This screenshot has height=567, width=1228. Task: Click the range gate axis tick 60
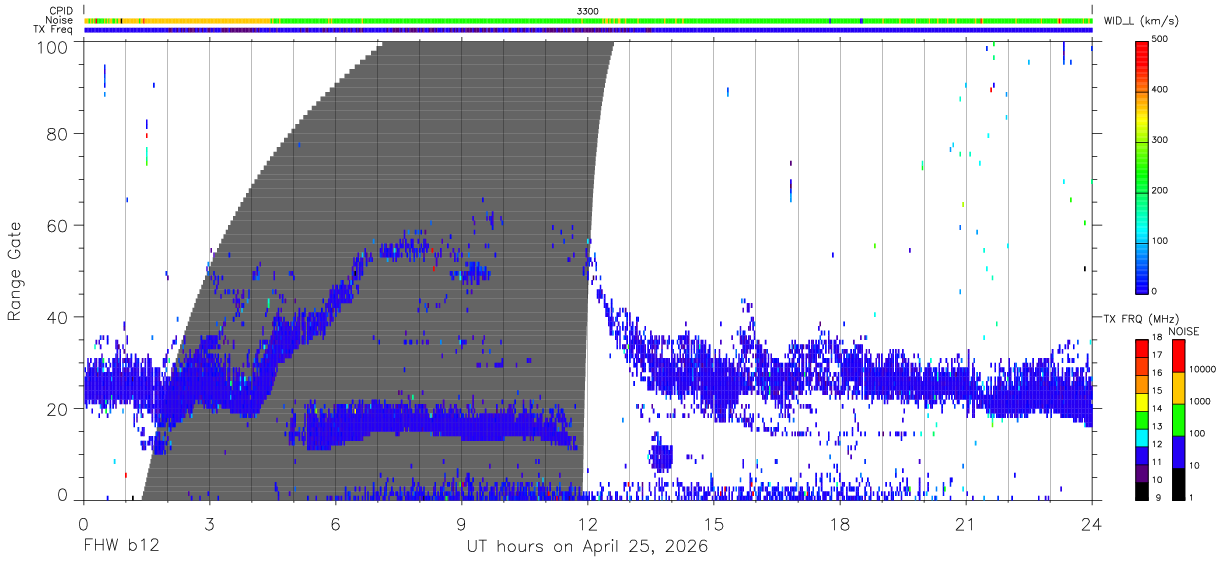click(60, 226)
